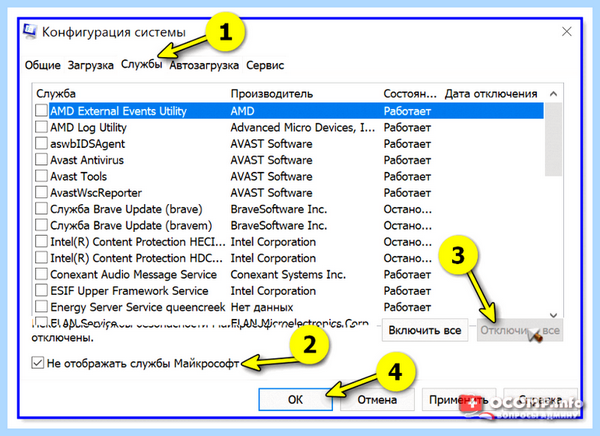
Task: Click the scrollbar down arrow in services list
Action: coord(553,315)
